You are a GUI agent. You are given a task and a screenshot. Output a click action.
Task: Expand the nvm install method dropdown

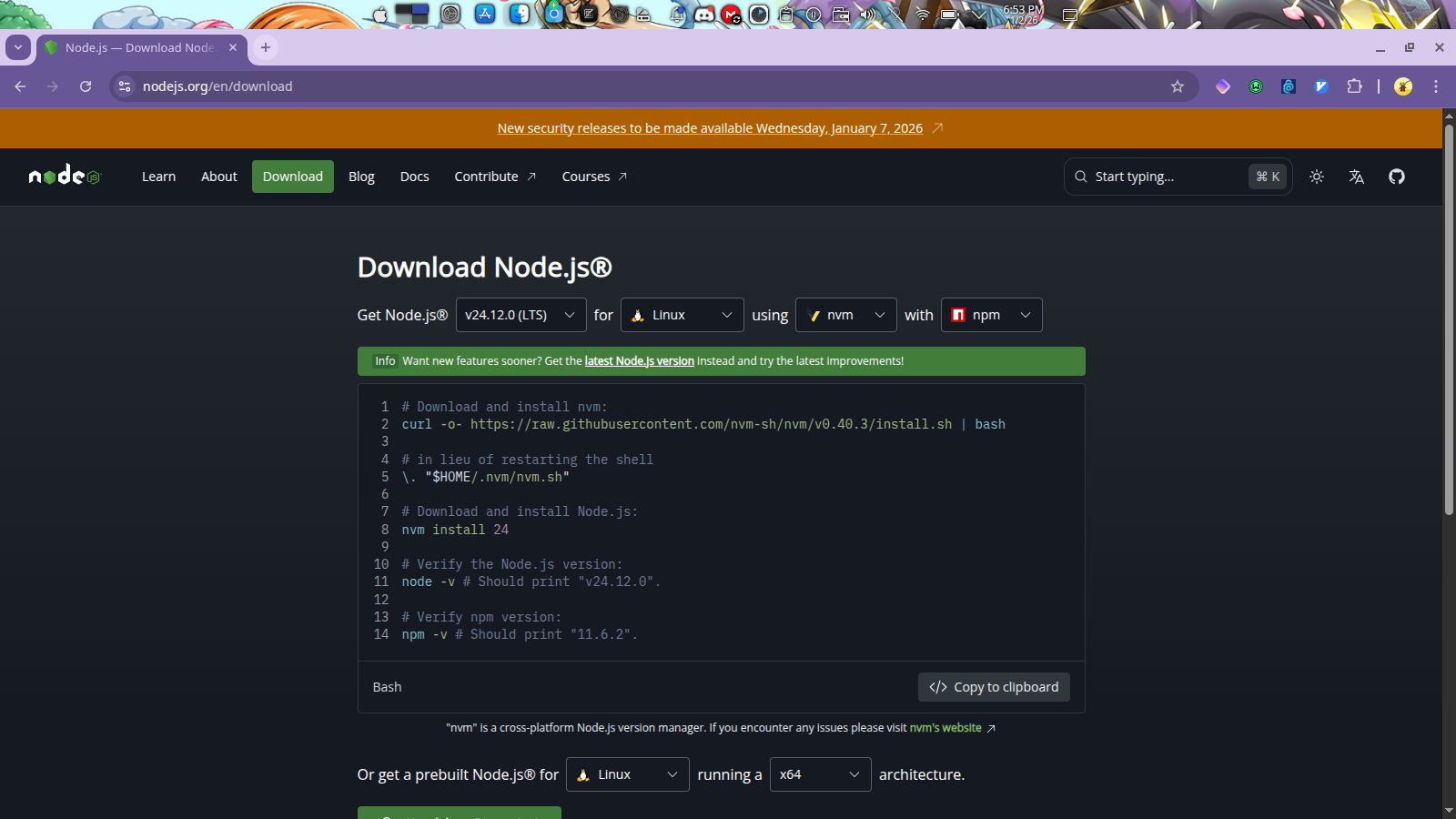(x=845, y=315)
